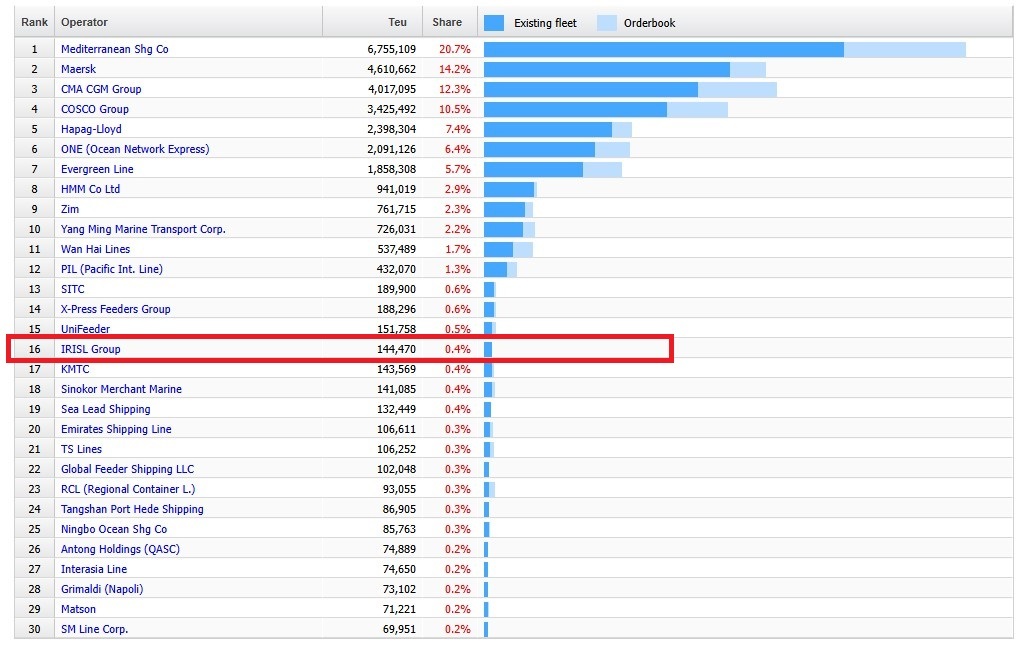This screenshot has height=647, width=1021.
Task: Open the Evergreen Line link
Action: 97,169
